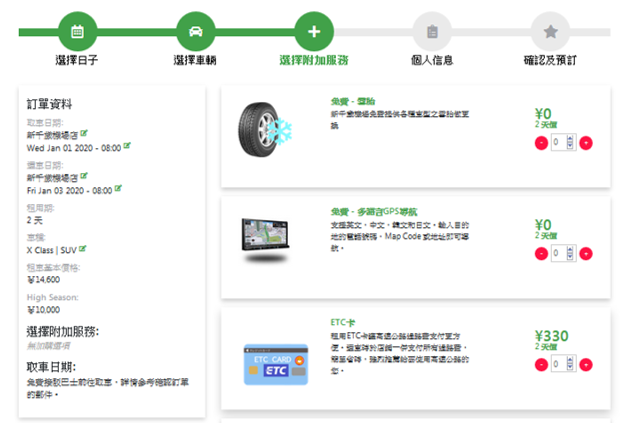This screenshot has width=629, height=423.
Task: Click edit icon beside X Class | SUV
Action: [83, 248]
